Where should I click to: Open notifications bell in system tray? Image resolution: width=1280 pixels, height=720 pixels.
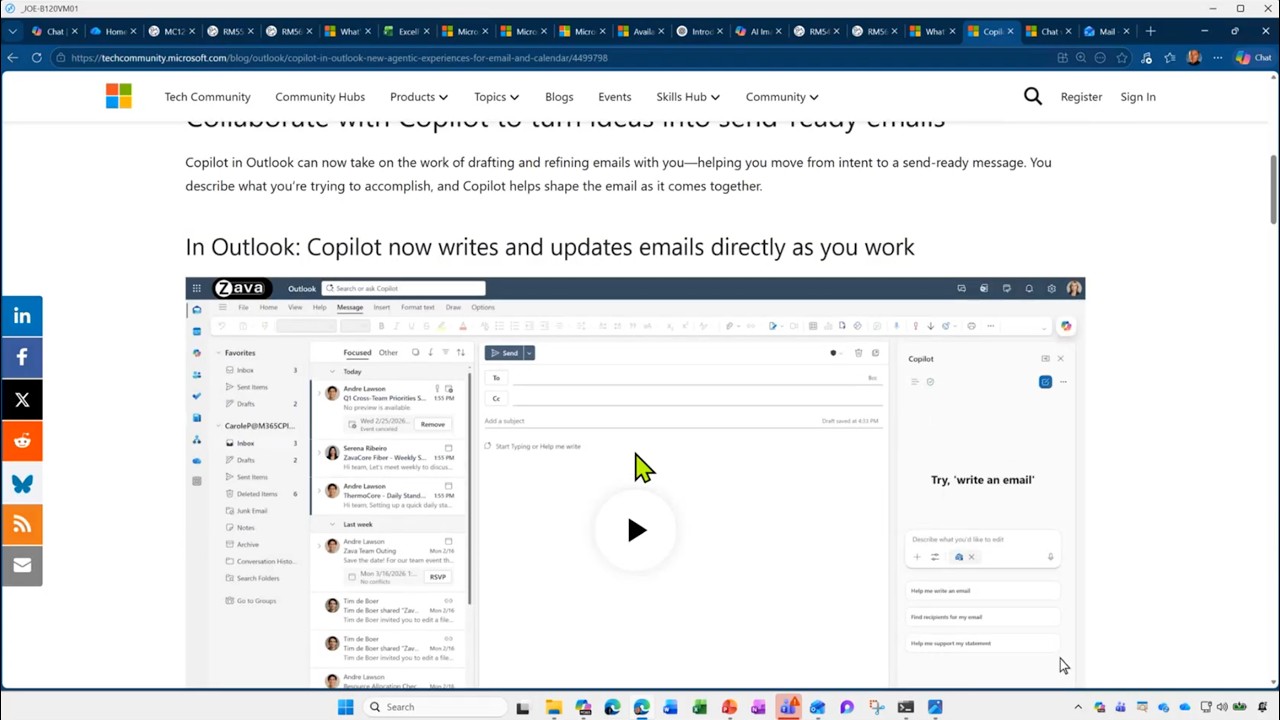tap(1263, 707)
